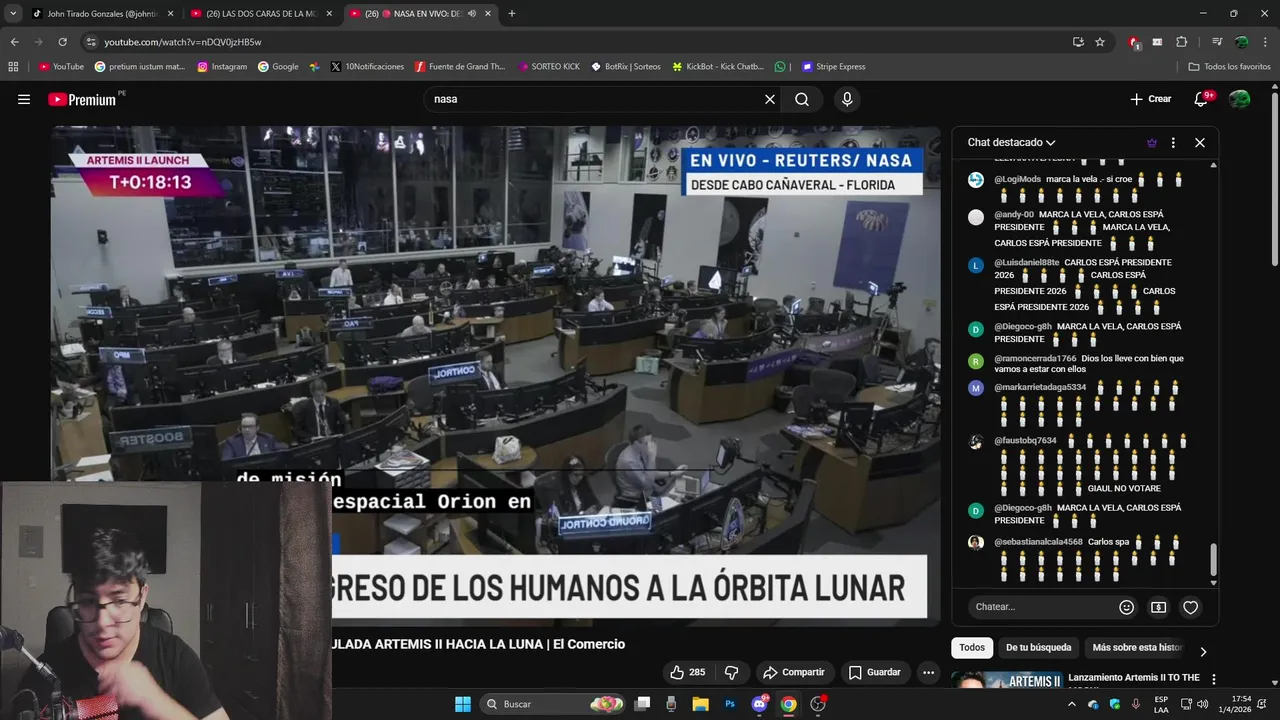Click the magnifier search button
Image resolution: width=1280 pixels, height=720 pixels.
(x=802, y=99)
